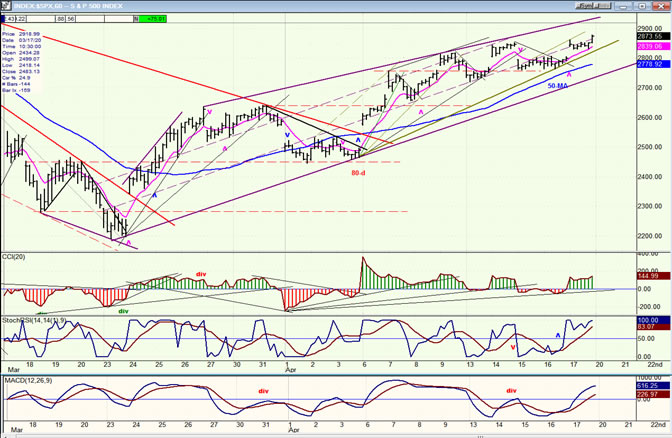Click the black 2873.55 last price tag
This screenshot has width=672, height=438.
tap(652, 36)
